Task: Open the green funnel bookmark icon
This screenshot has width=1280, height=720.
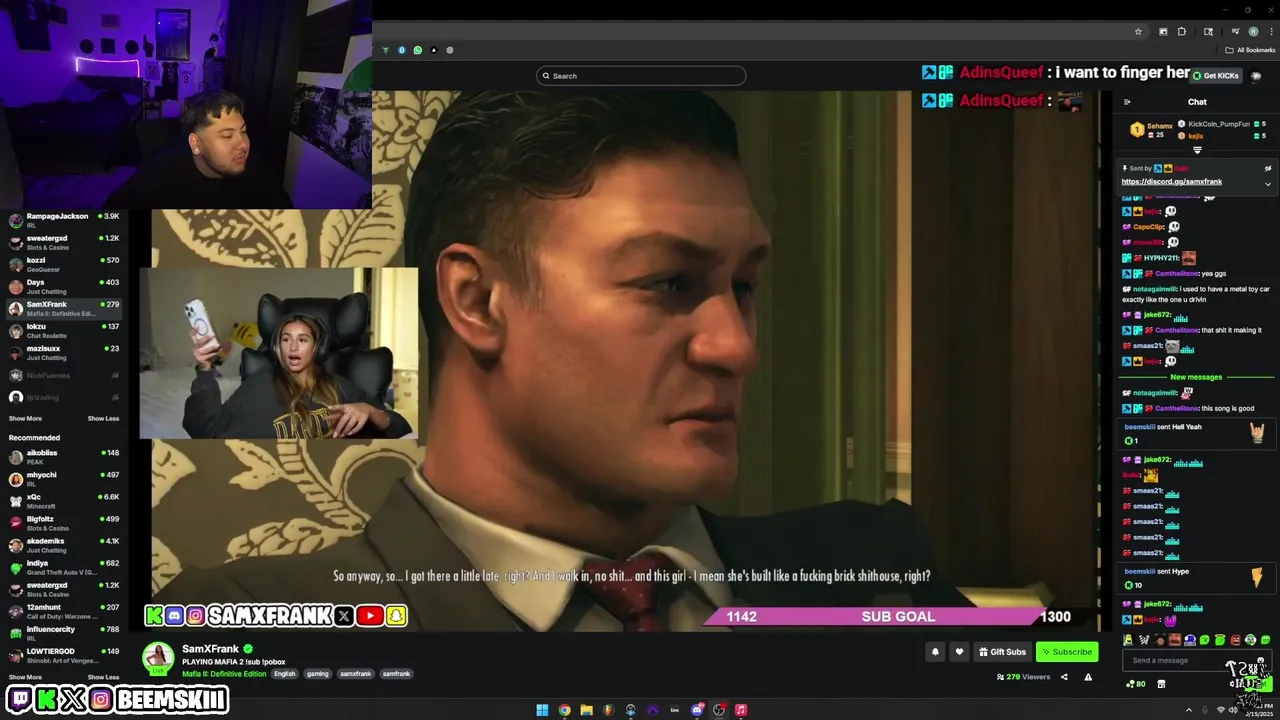Action: click(386, 50)
